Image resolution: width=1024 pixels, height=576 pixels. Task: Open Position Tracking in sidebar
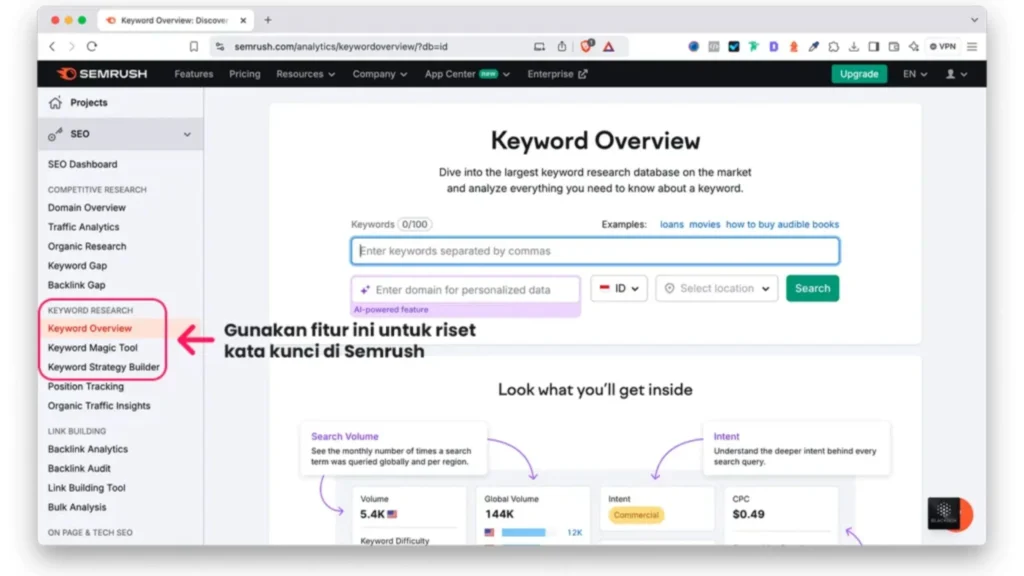(x=86, y=386)
